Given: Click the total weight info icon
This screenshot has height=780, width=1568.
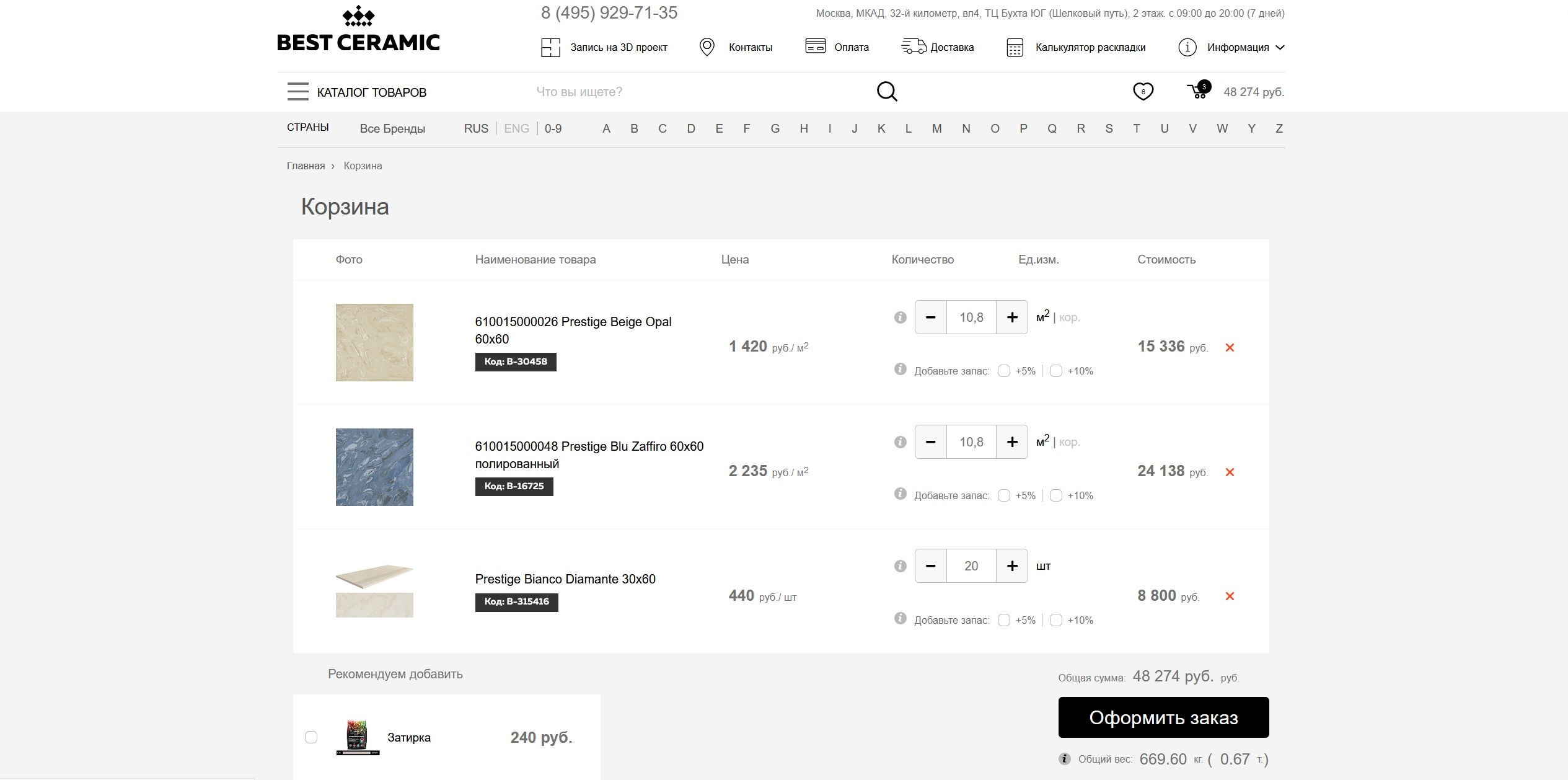Looking at the screenshot, I should tap(1064, 759).
